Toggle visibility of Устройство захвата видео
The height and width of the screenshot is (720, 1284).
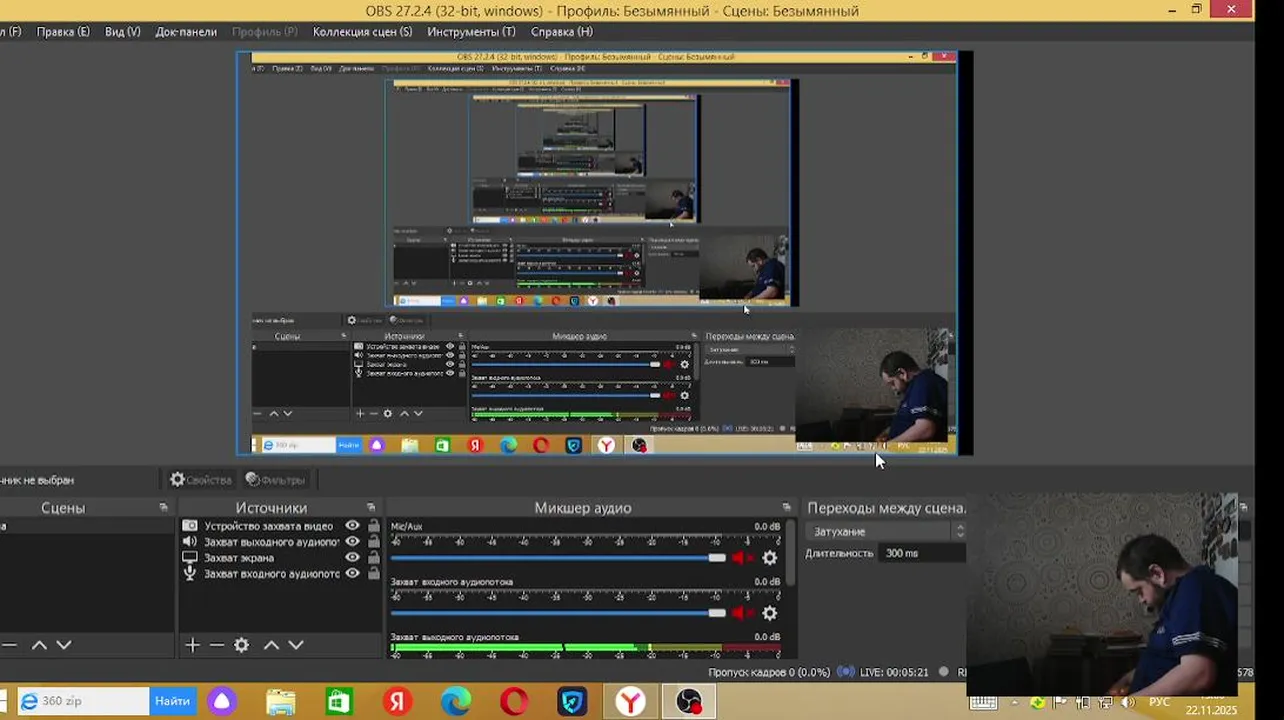point(352,526)
